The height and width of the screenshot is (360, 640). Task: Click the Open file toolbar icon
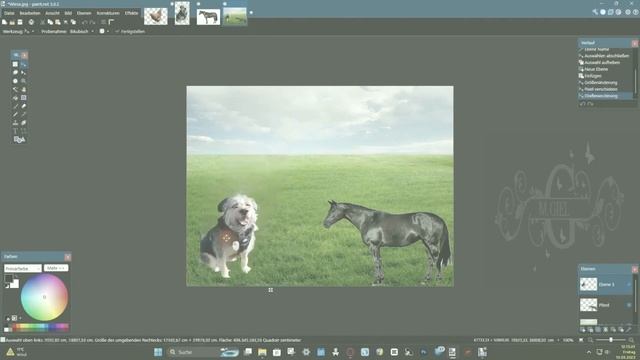pyautogui.click(x=12, y=22)
